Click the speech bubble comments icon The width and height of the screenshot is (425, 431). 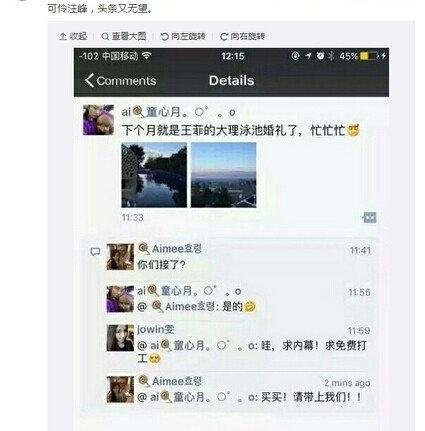tap(95, 252)
